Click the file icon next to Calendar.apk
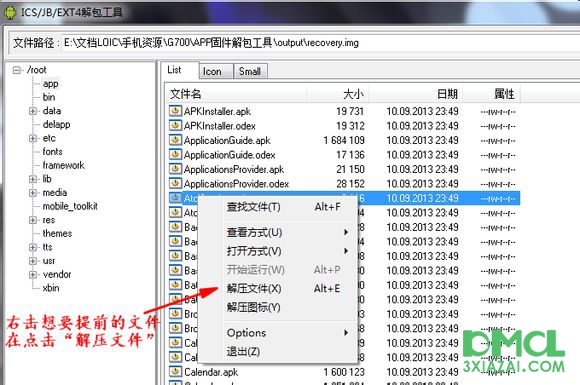This screenshot has height=385, width=580. 175,371
